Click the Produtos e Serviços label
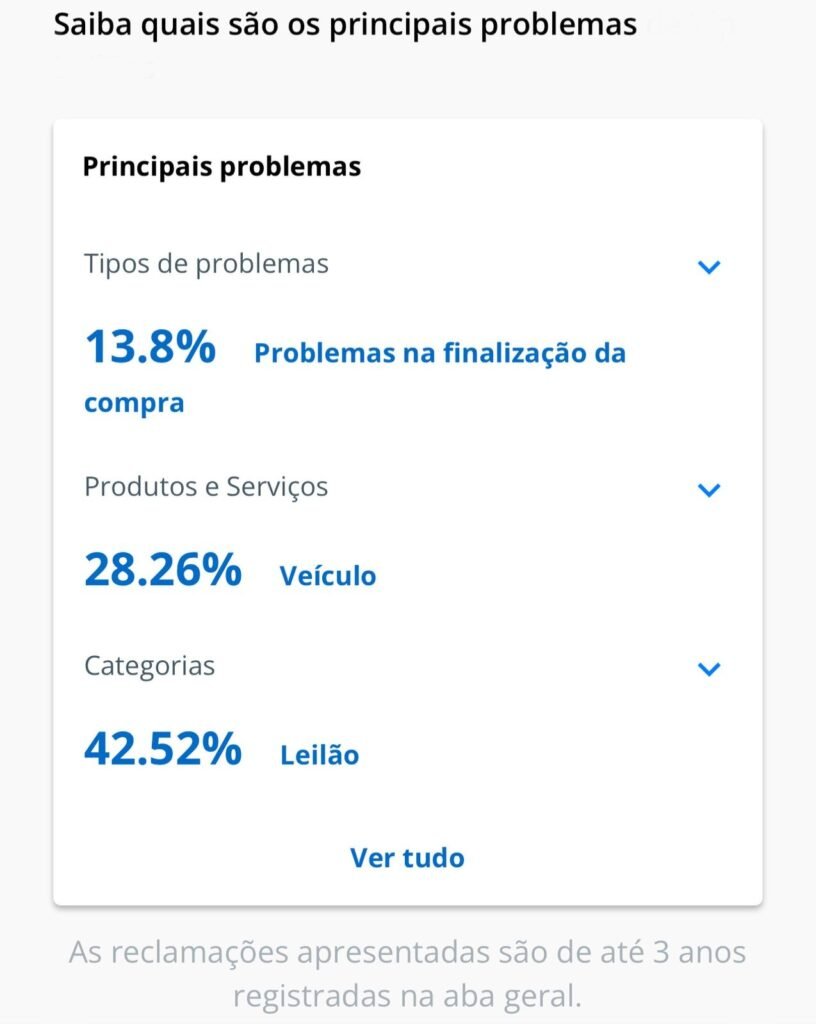 tap(206, 487)
